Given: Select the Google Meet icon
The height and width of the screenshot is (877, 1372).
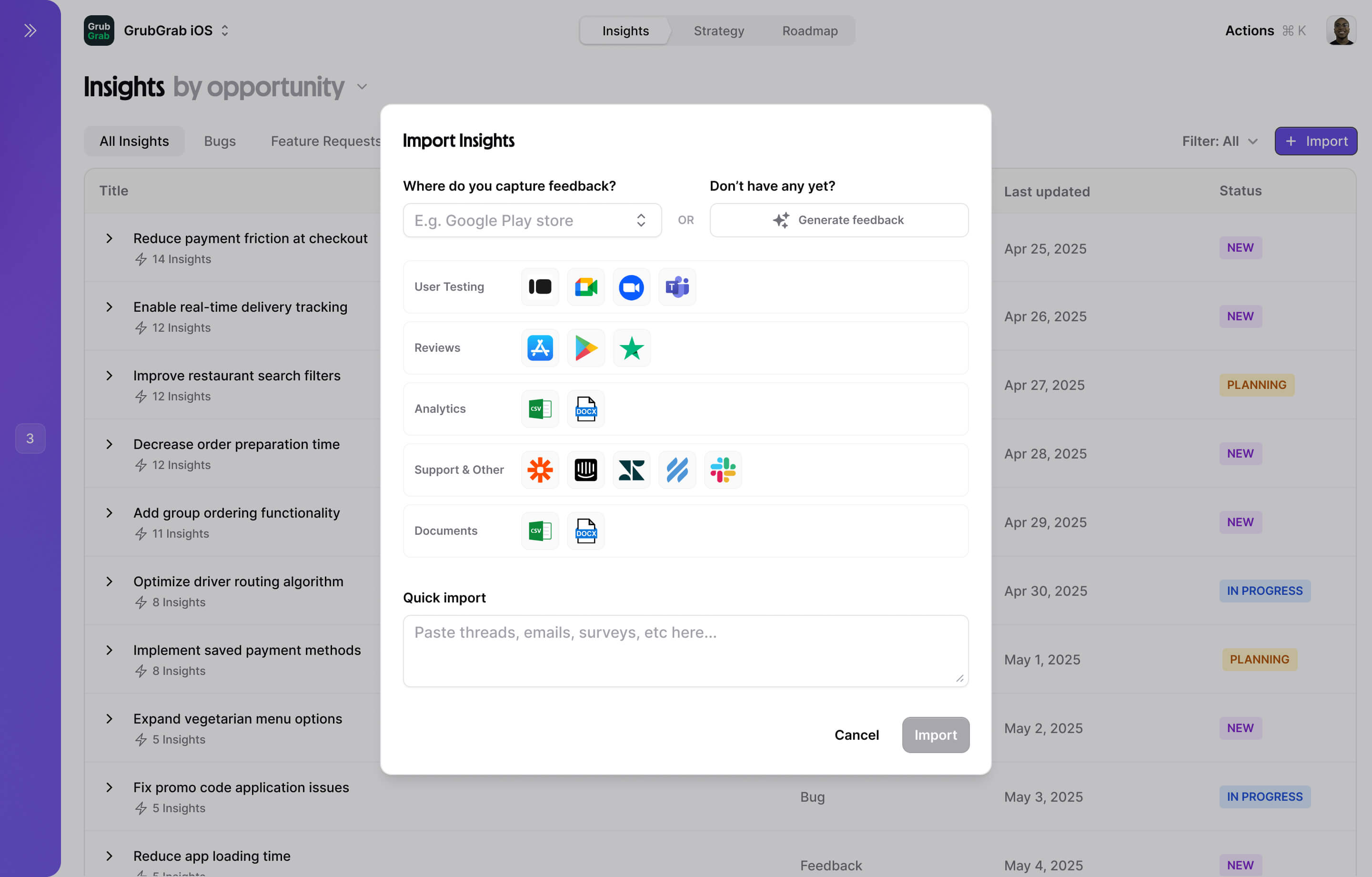Looking at the screenshot, I should click(586, 287).
